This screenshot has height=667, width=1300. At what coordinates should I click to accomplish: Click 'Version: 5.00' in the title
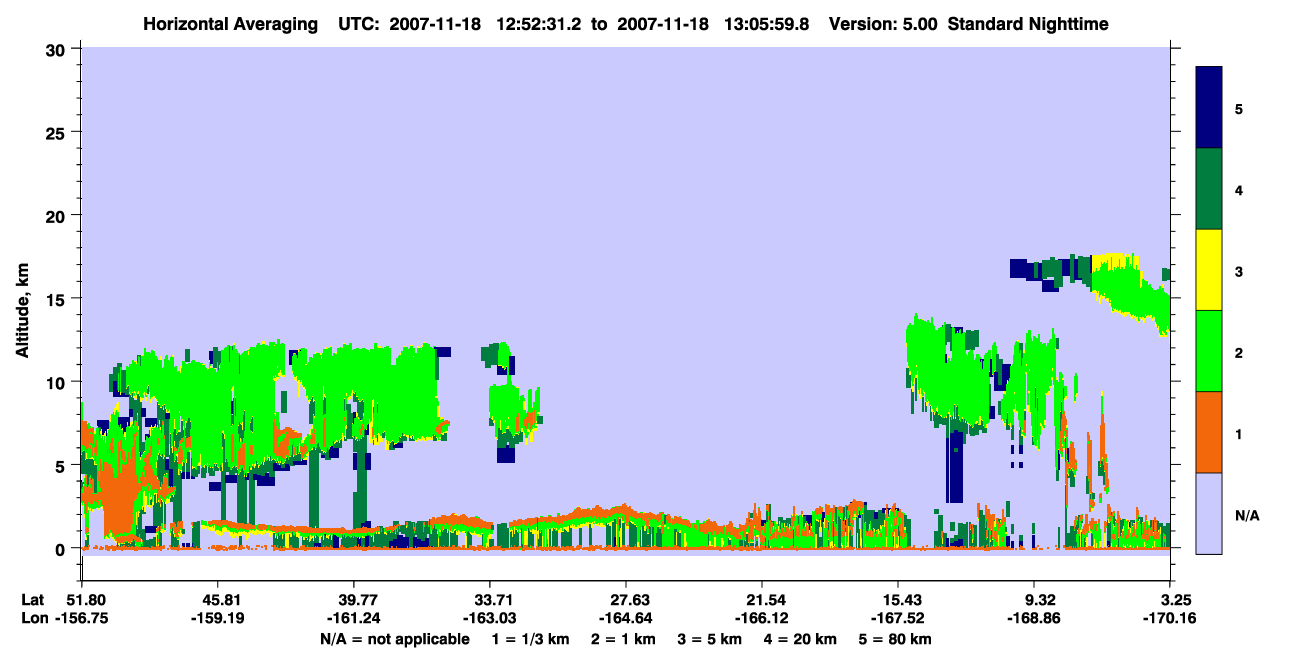tap(881, 23)
